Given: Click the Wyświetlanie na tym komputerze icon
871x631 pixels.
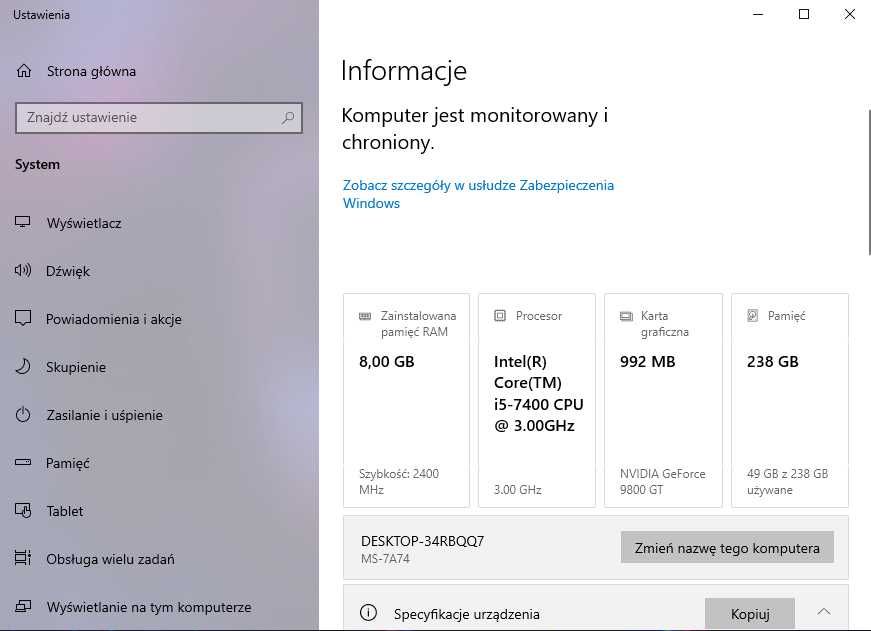Looking at the screenshot, I should point(23,607).
